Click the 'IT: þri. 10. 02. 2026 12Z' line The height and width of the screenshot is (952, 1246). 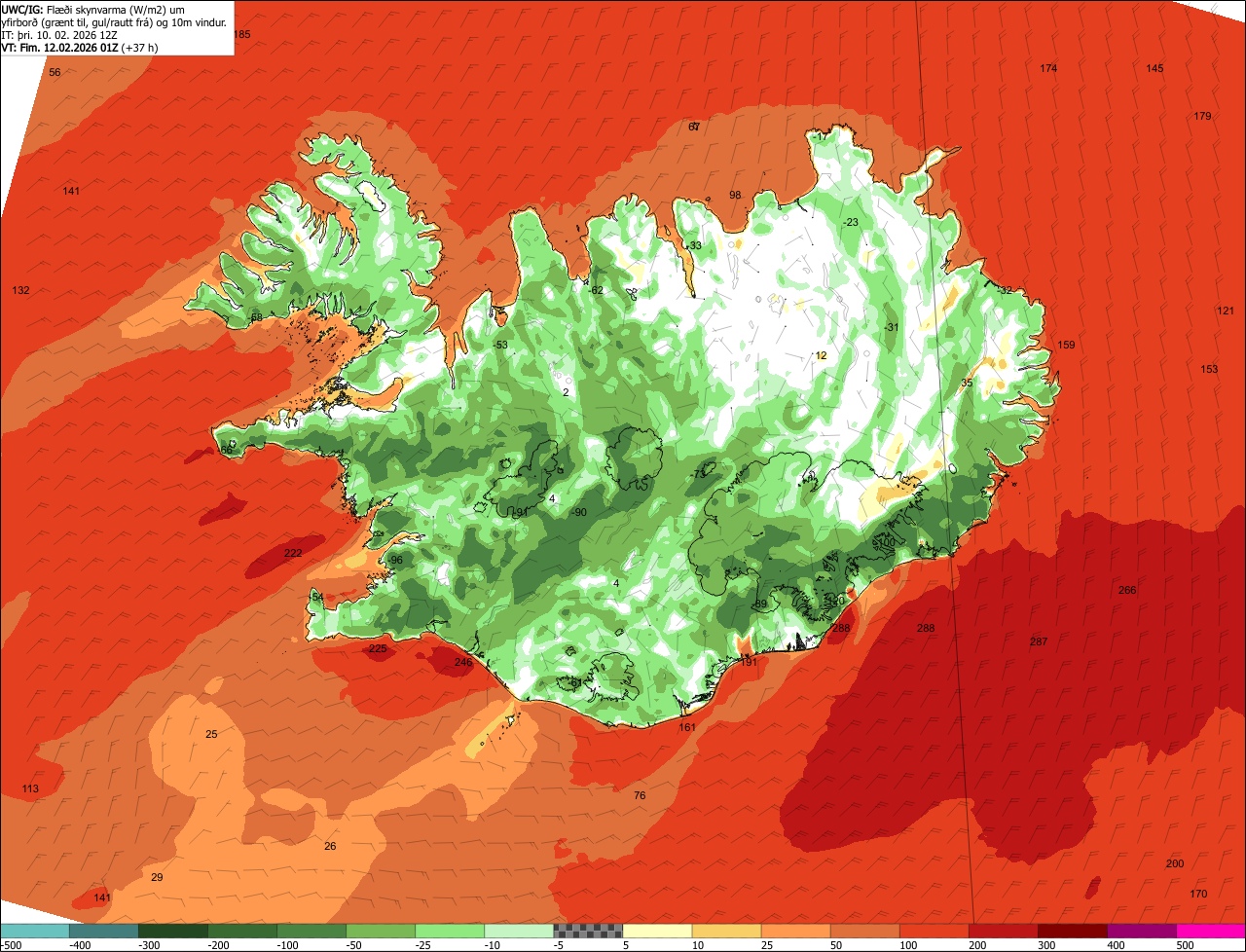pyautogui.click(x=58, y=35)
